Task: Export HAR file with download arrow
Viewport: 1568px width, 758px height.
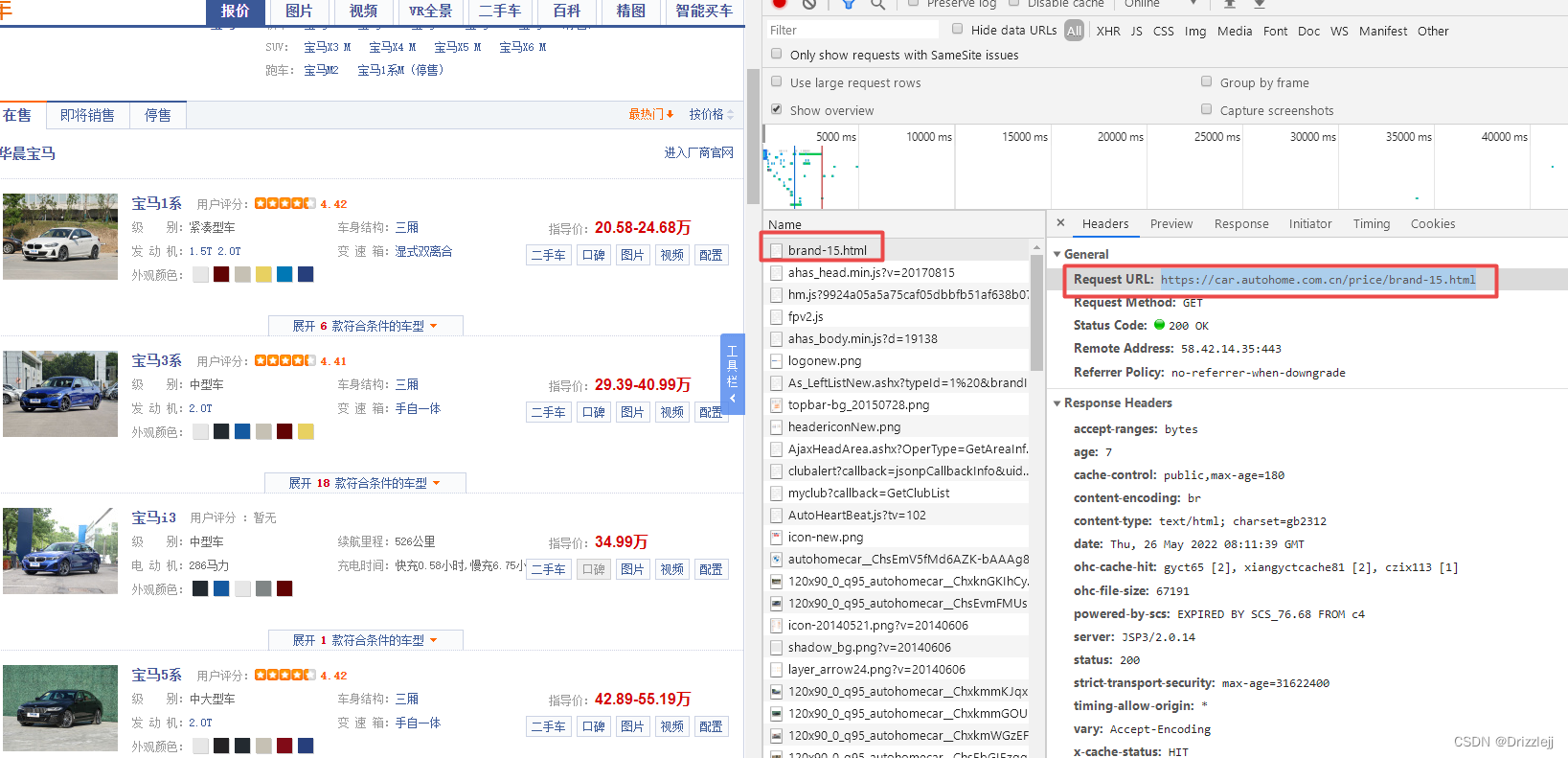Action: tap(1260, 4)
